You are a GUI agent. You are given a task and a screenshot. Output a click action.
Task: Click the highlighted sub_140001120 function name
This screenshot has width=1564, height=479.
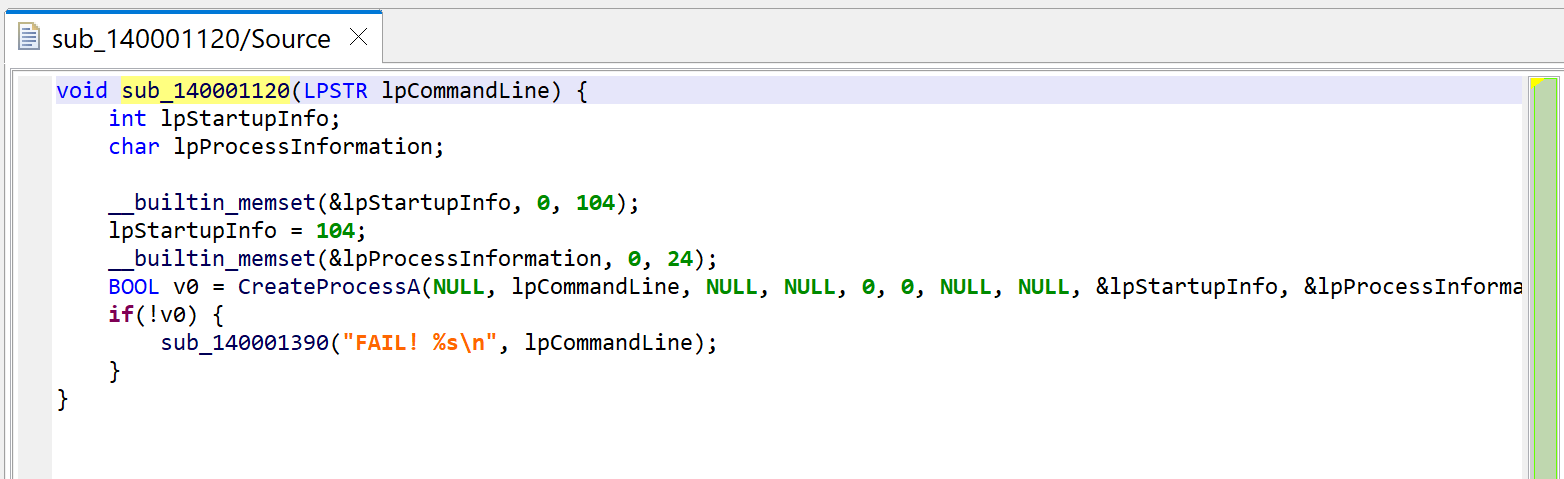tap(205, 91)
